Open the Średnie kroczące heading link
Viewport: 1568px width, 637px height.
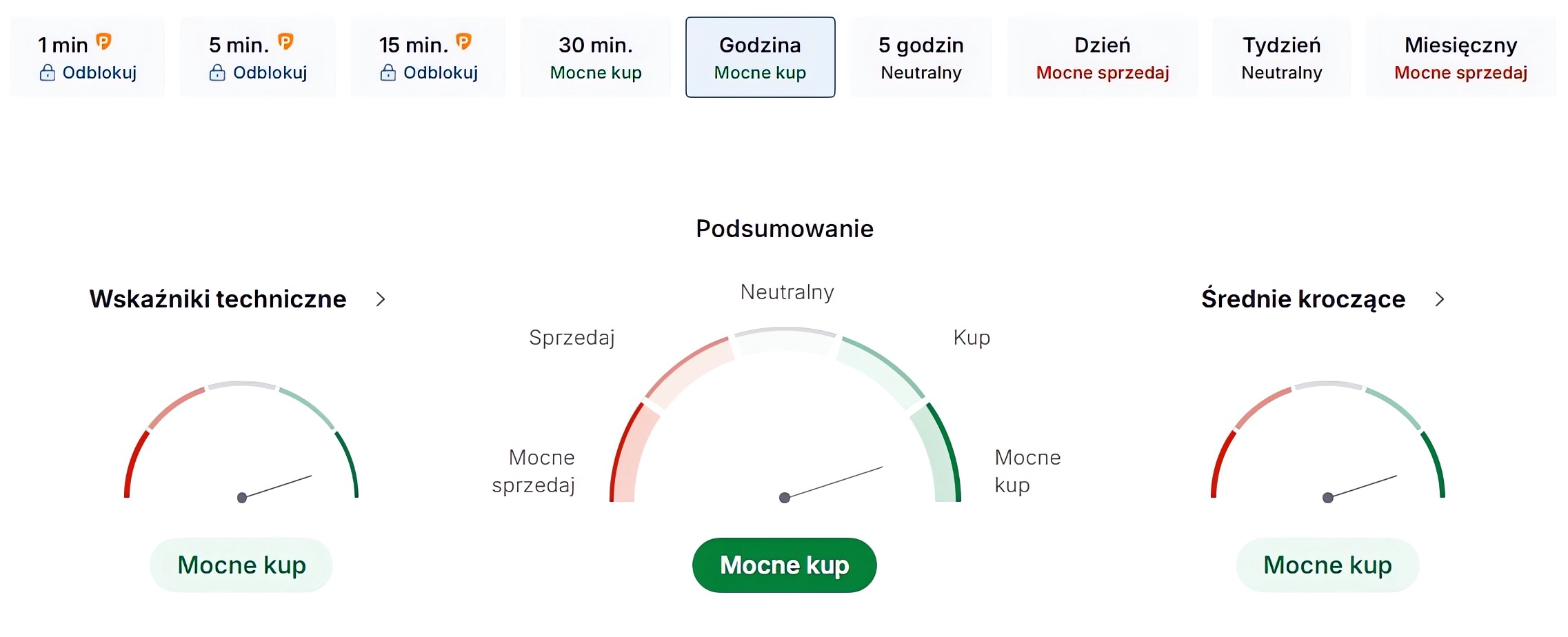(1303, 299)
